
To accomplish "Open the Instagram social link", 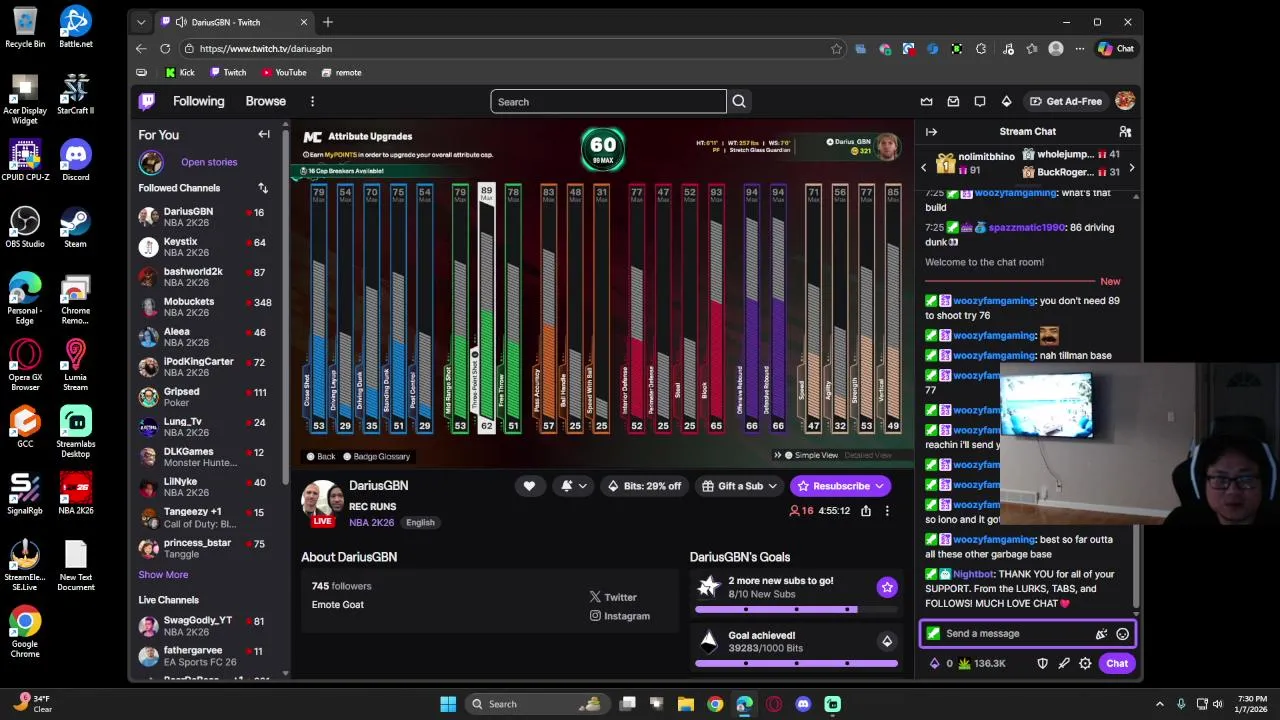I will point(620,616).
